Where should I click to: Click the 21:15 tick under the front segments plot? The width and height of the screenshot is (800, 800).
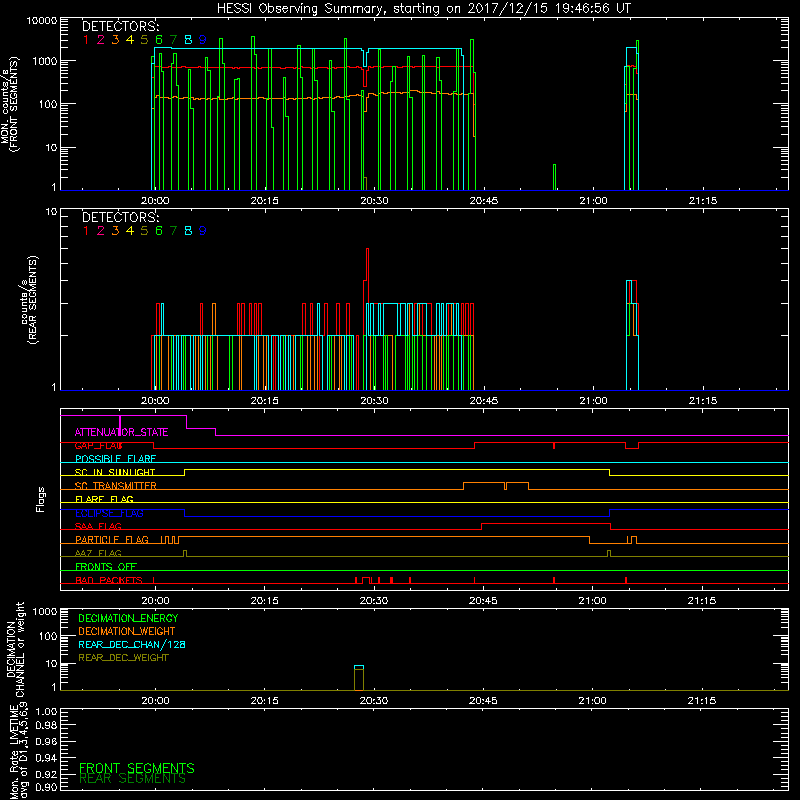pos(703,201)
